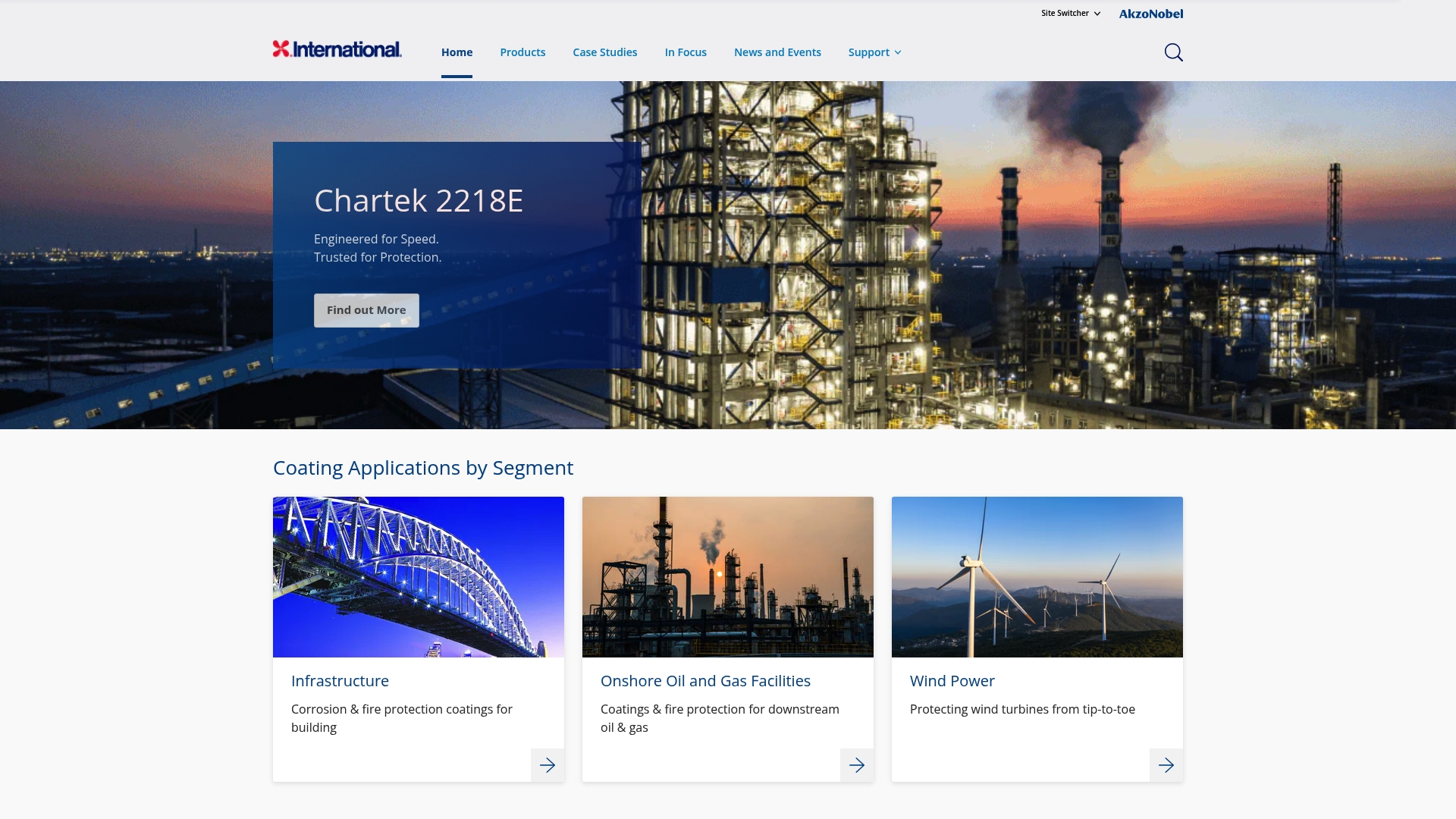
Task: Select the arrow icon on the Wind Power card
Action: (1166, 764)
